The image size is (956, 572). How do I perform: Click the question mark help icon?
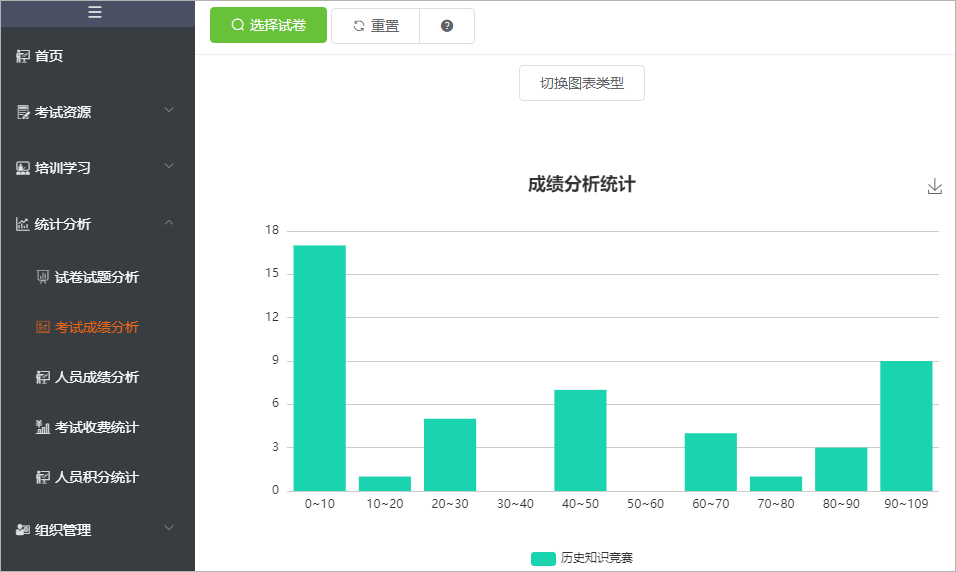pyautogui.click(x=447, y=26)
